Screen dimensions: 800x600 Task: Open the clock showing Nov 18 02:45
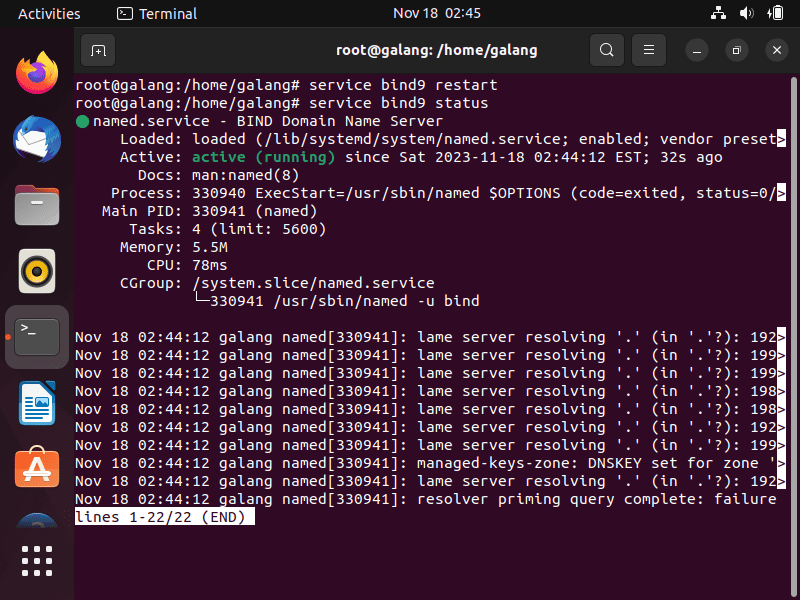(x=437, y=13)
